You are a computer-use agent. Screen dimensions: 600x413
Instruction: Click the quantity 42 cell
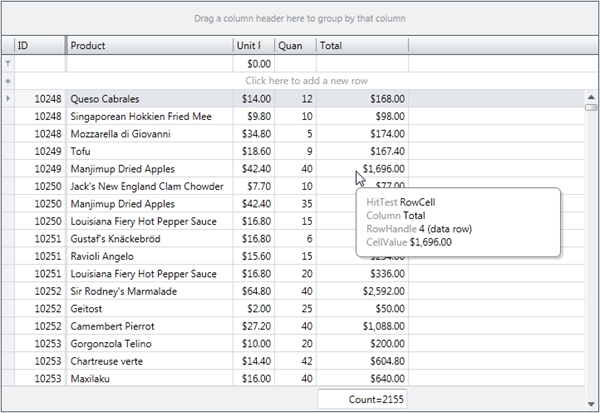[x=295, y=361]
